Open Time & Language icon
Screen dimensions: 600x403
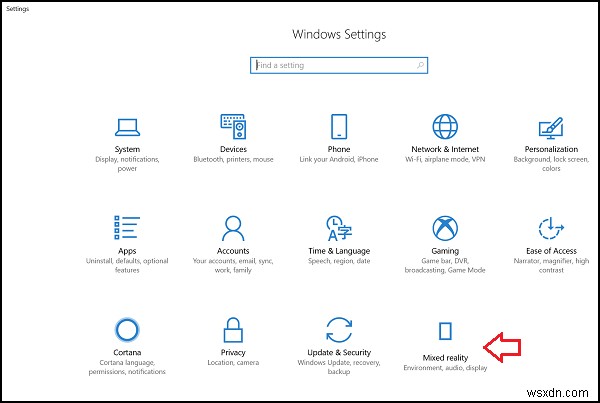339,228
